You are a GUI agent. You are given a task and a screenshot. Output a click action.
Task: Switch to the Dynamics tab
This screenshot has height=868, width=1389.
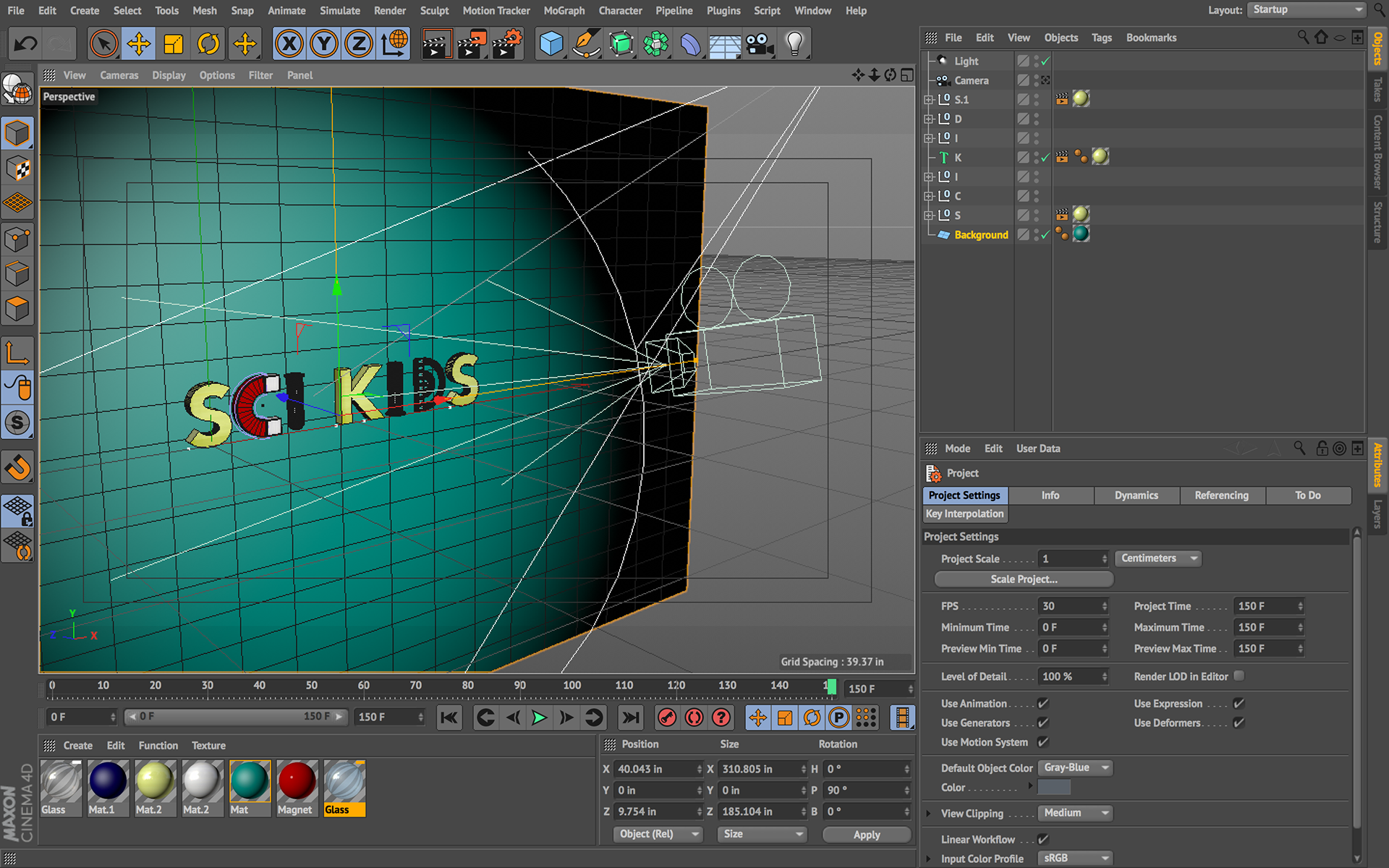tap(1136, 495)
